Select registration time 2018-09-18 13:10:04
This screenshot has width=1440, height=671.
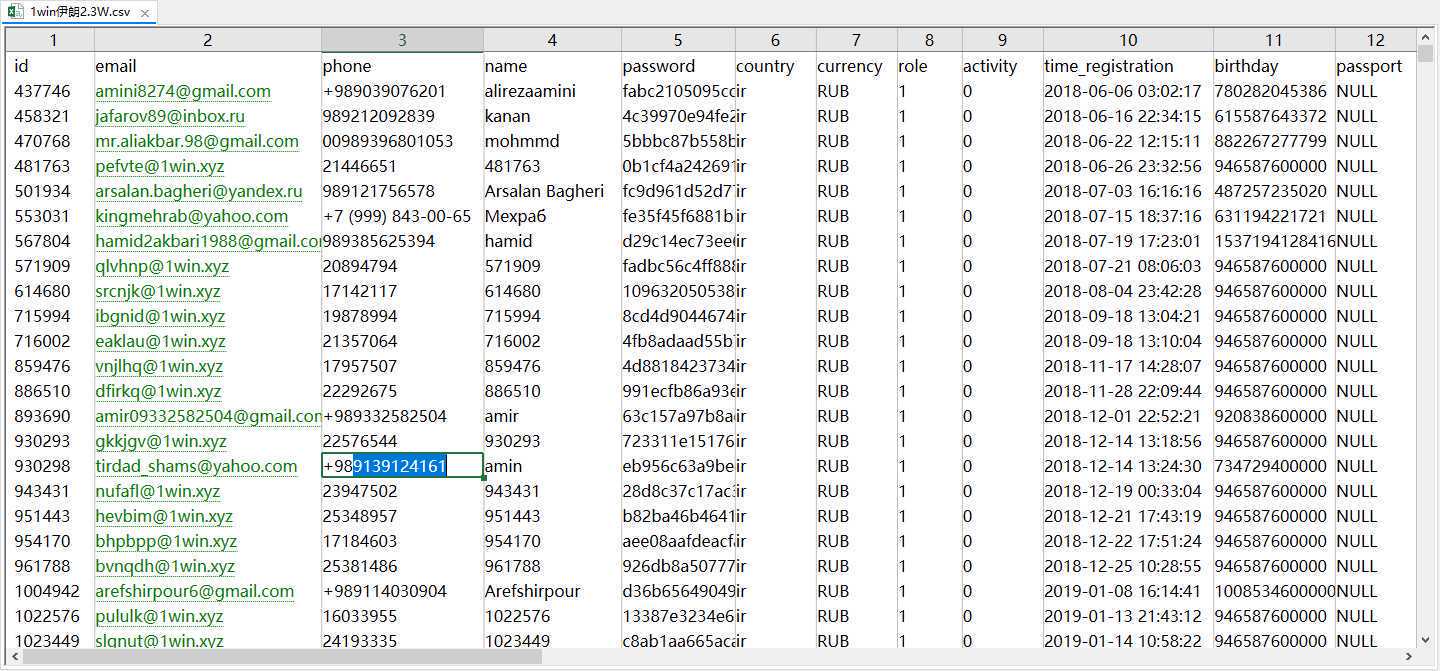(x=1128, y=341)
